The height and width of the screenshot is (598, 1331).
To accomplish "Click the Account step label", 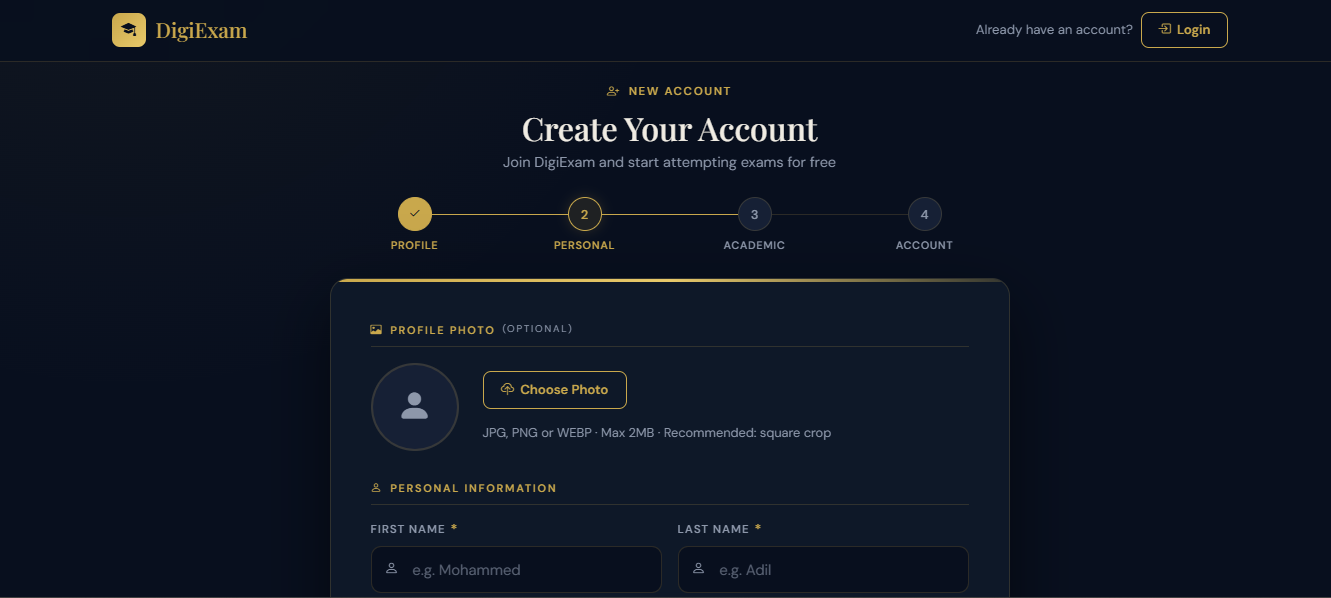I will (x=924, y=245).
